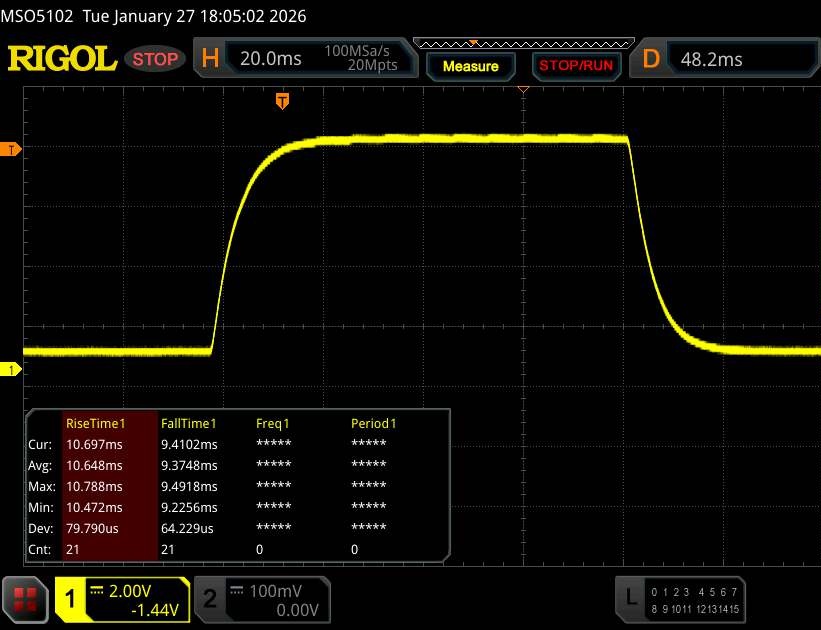Screen dimensions: 821x630
Task: Toggle channel 1 via its yellow number label
Action: click(71, 599)
